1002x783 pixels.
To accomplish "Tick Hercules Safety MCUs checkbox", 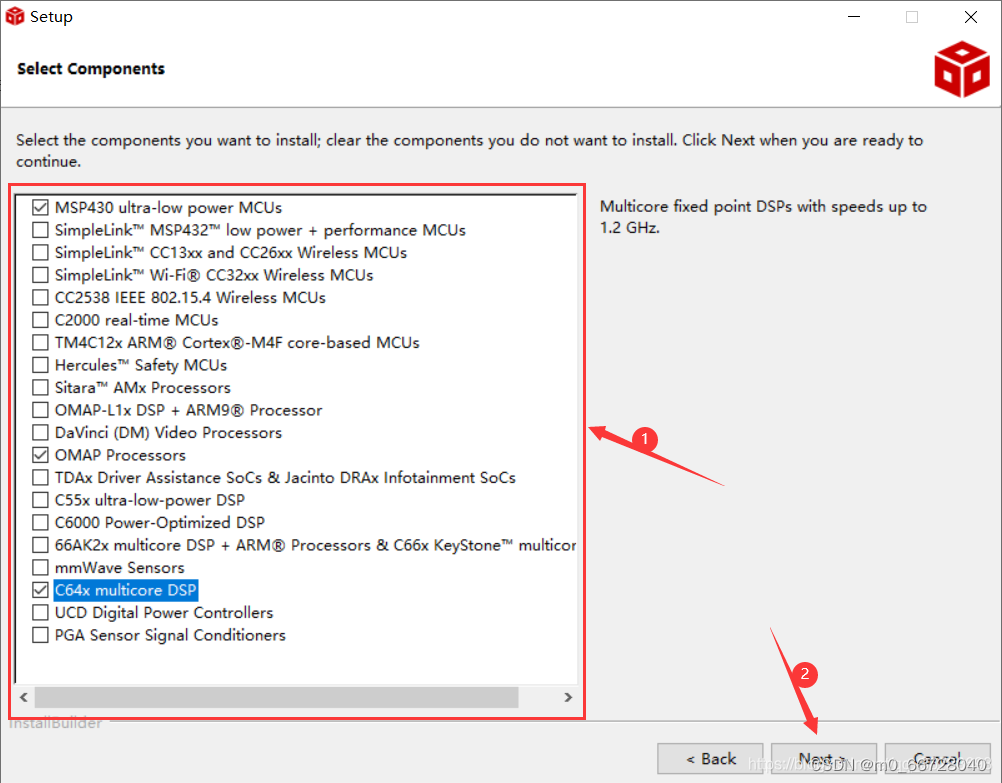I will pos(40,365).
